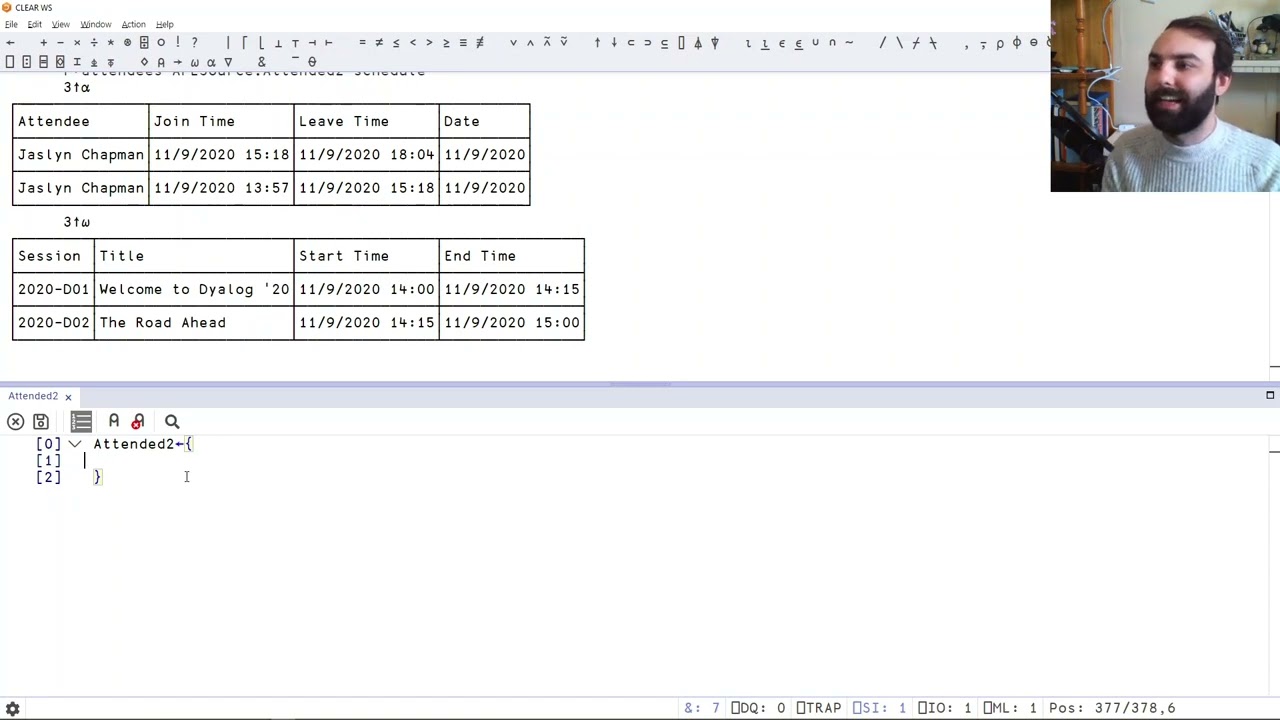1280x720 pixels.
Task: Click the ⎕IO indicator in the status bar
Action: coord(943,708)
